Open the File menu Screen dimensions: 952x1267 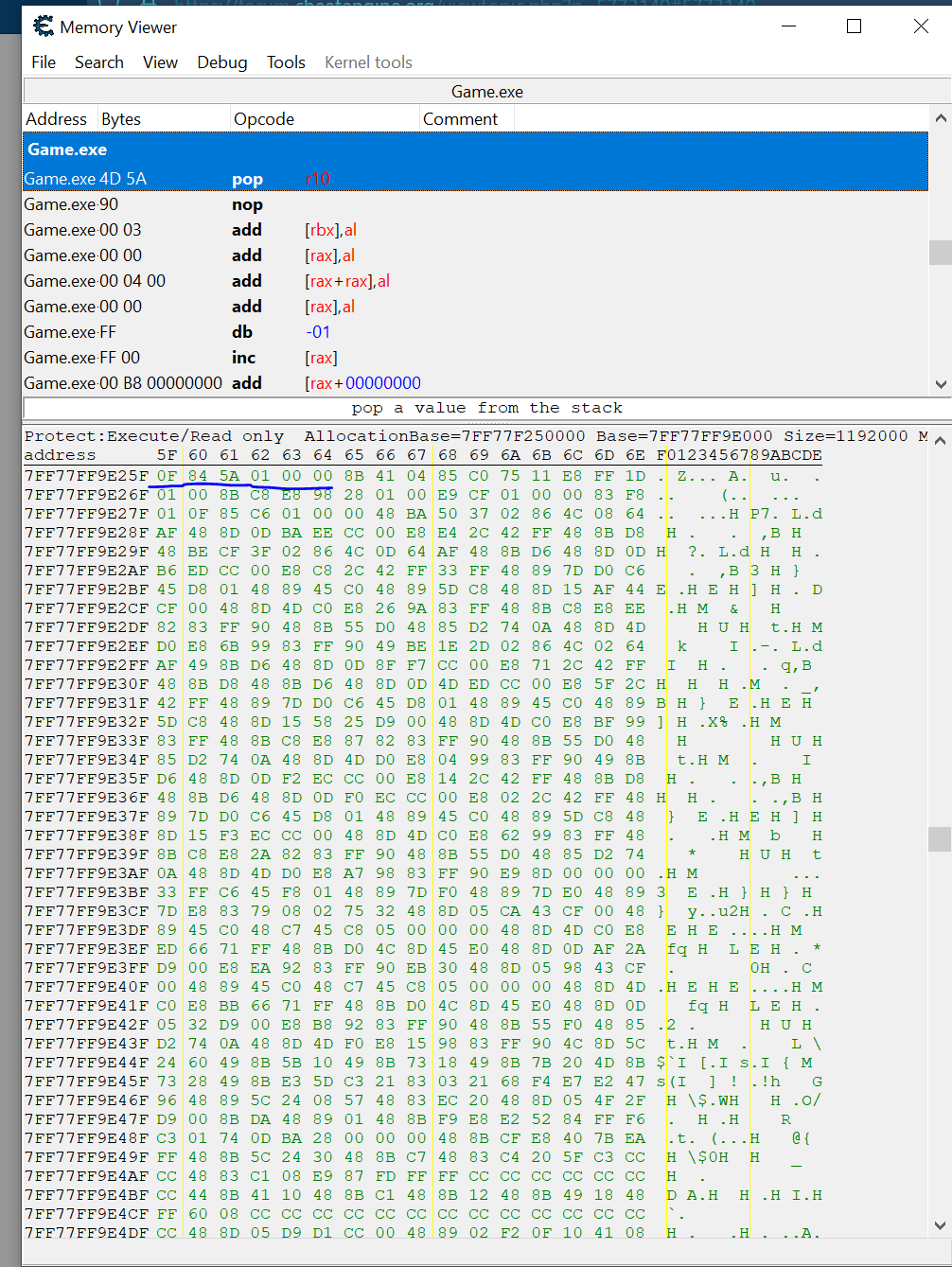44,62
